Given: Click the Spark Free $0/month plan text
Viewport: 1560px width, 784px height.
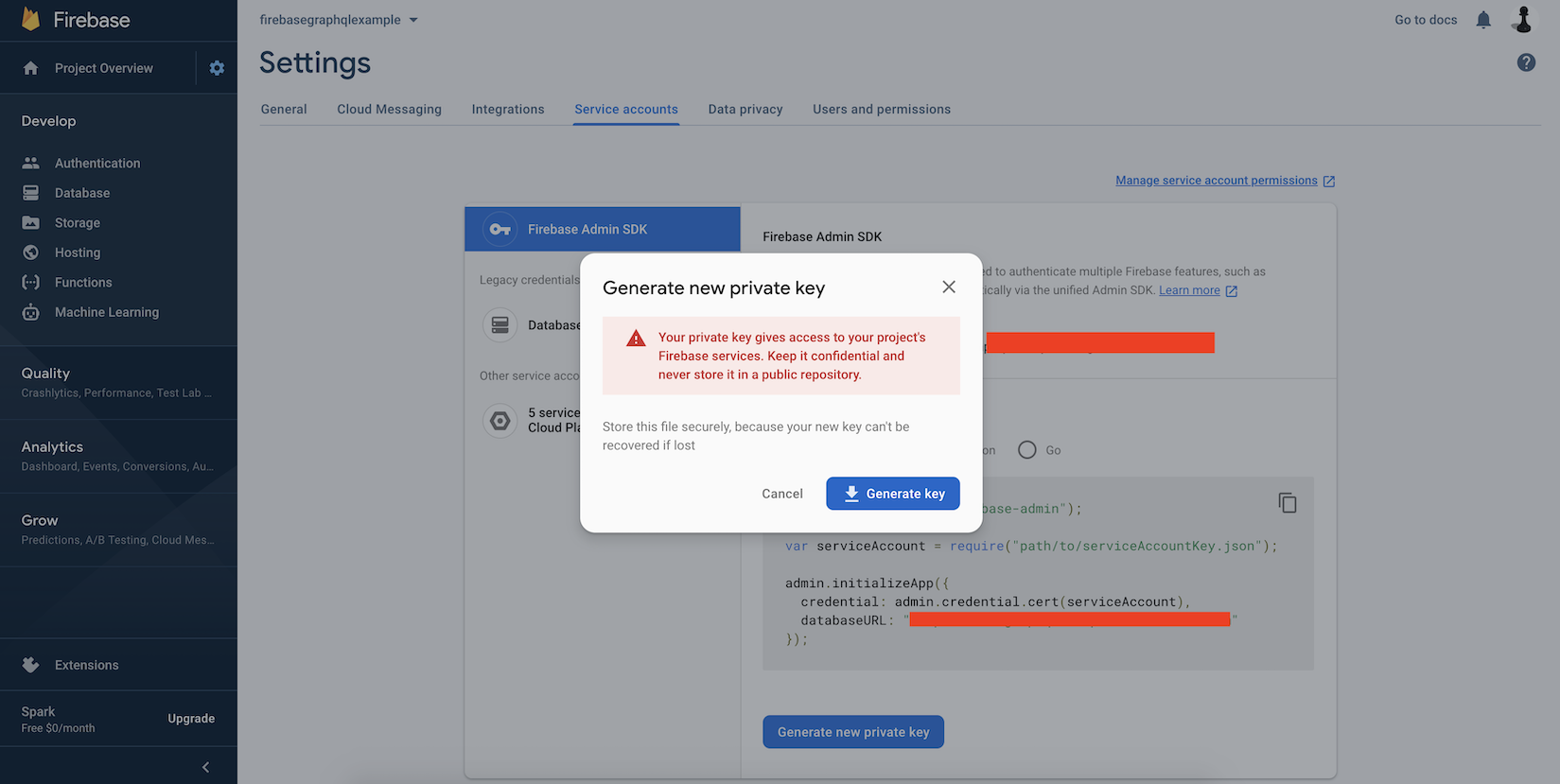Looking at the screenshot, I should click(59, 719).
